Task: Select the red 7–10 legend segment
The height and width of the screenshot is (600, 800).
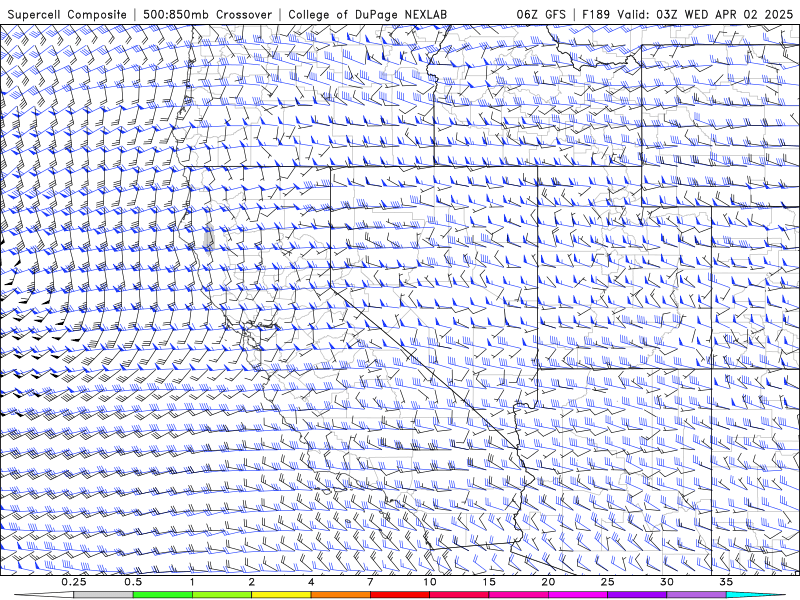Action: point(400,595)
